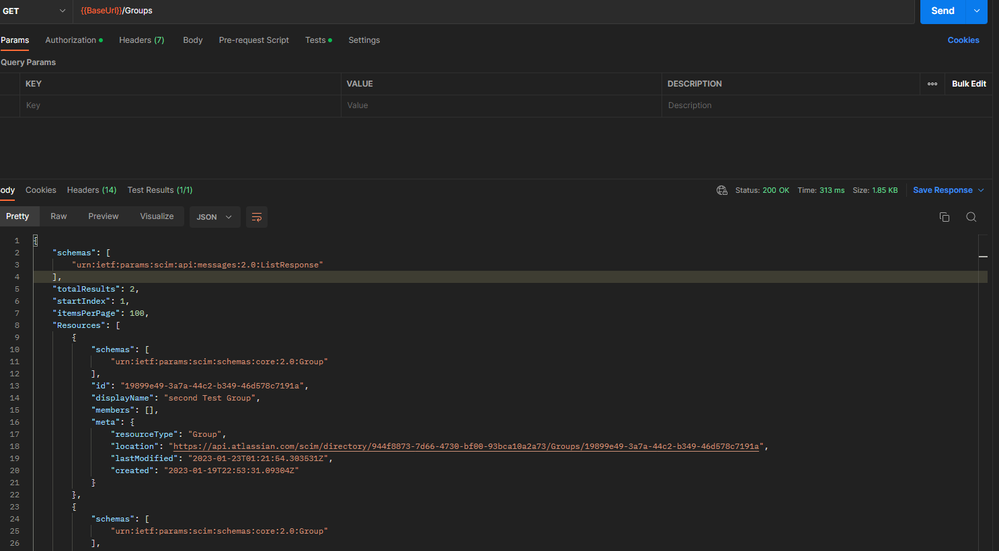Open search in response body
This screenshot has height=551, width=999.
coord(971,217)
